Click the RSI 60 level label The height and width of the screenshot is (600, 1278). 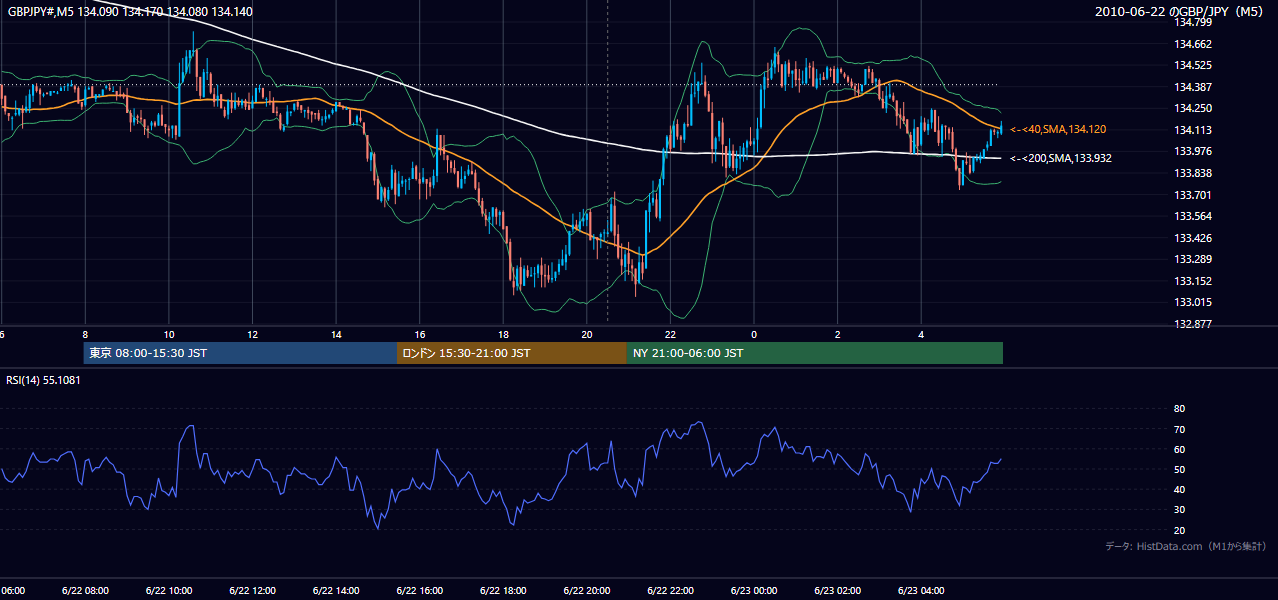[1179, 449]
